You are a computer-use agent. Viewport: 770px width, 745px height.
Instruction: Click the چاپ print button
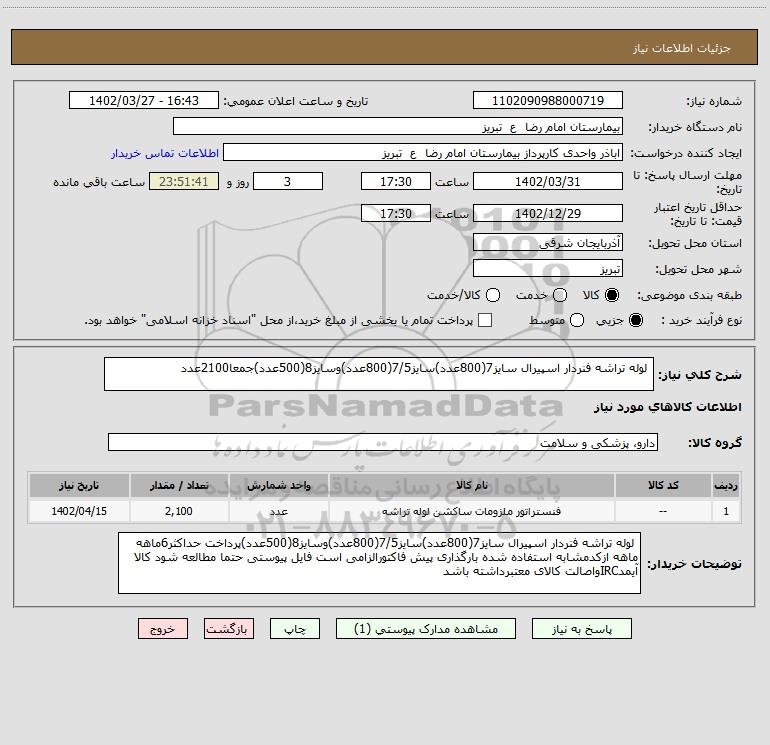[x=295, y=629]
